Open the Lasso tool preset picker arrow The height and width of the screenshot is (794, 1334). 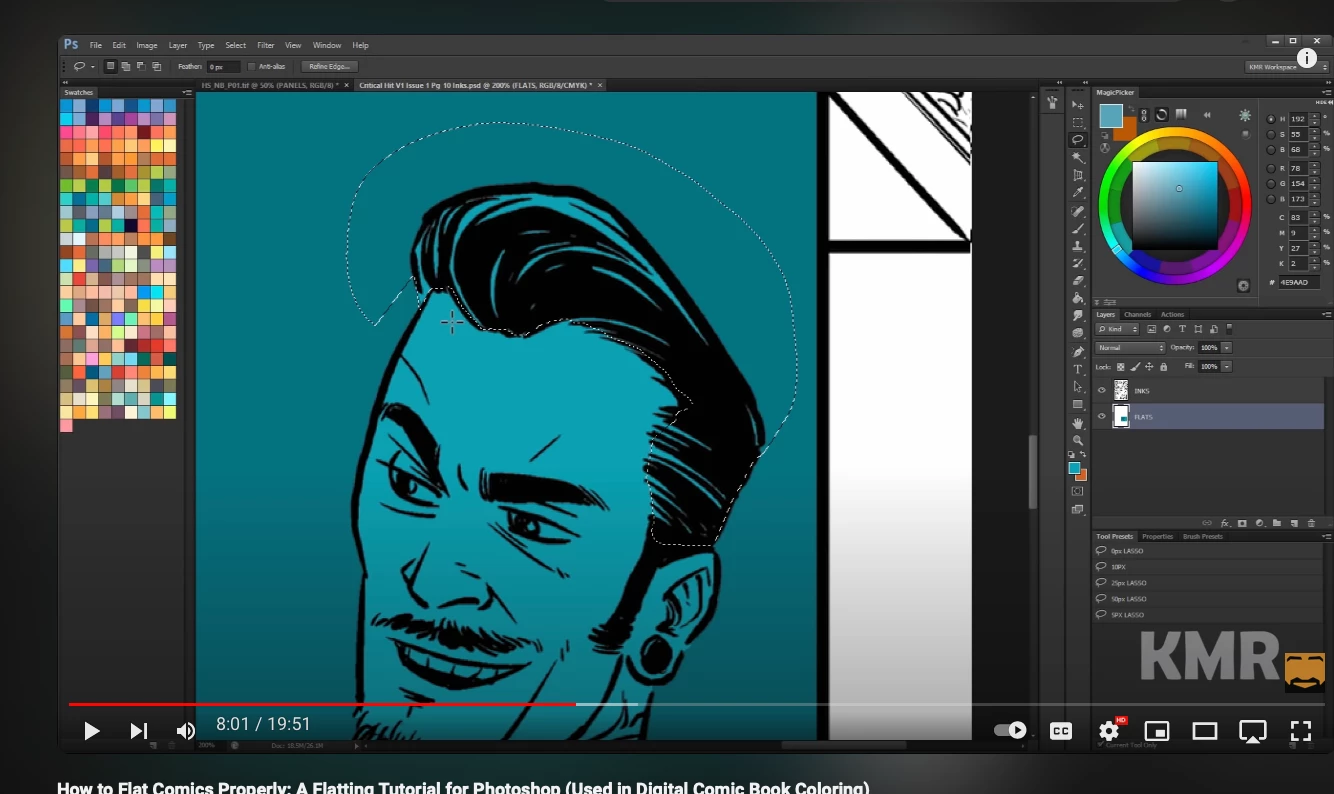pos(93,66)
